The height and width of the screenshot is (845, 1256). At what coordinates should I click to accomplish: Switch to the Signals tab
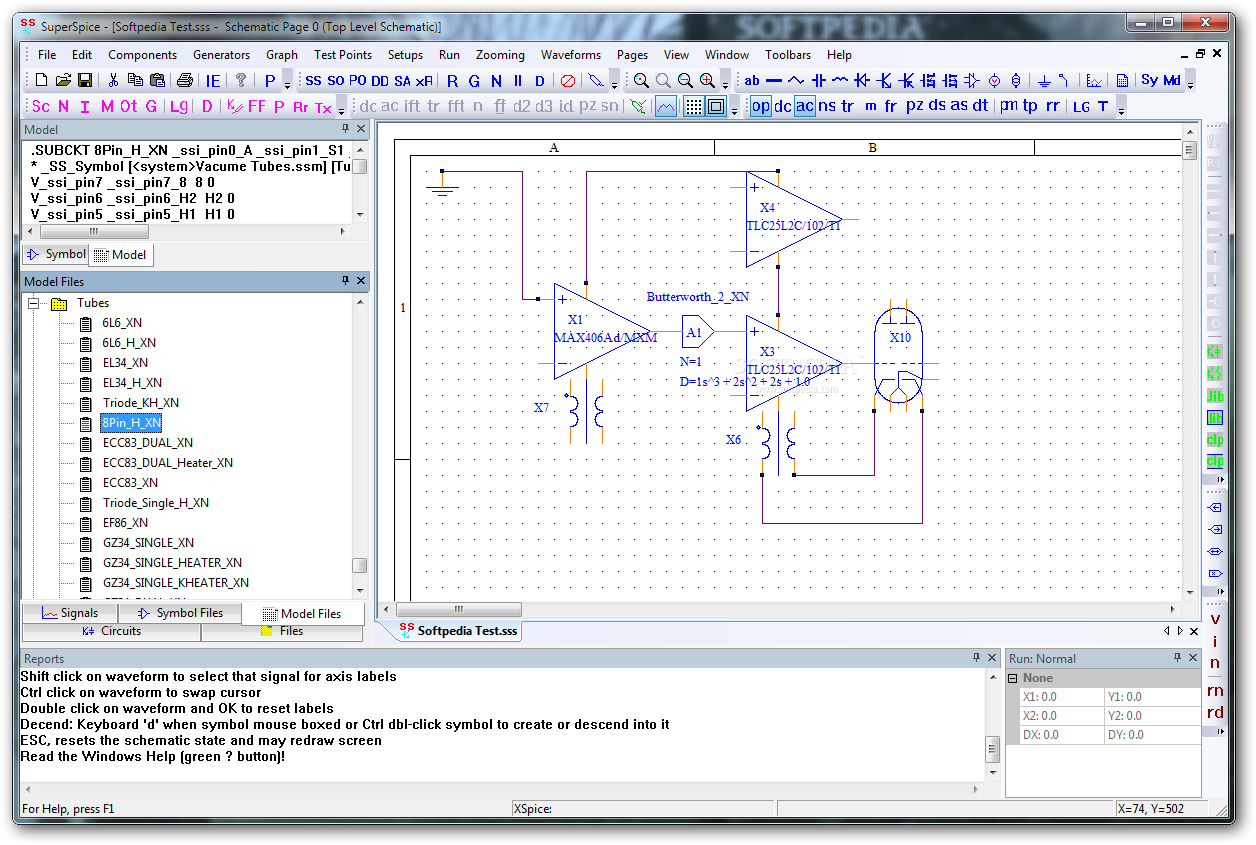(70, 613)
